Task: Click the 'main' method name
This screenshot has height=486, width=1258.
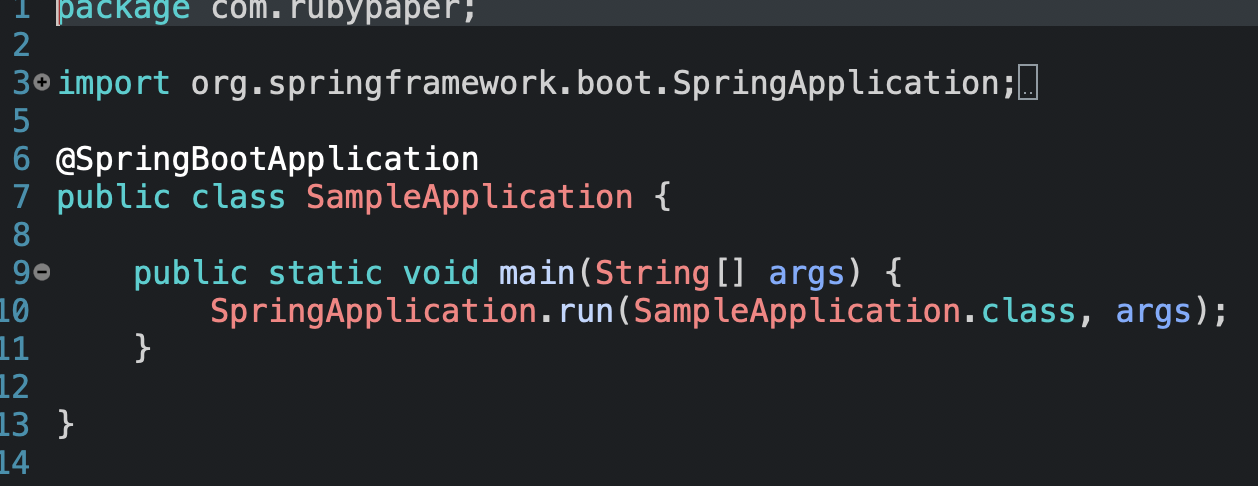Action: point(537,273)
